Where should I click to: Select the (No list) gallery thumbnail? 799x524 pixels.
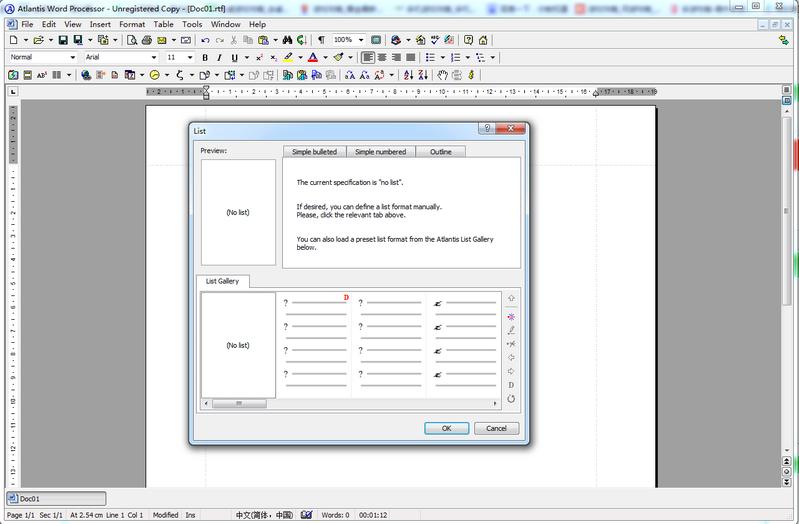click(238, 345)
